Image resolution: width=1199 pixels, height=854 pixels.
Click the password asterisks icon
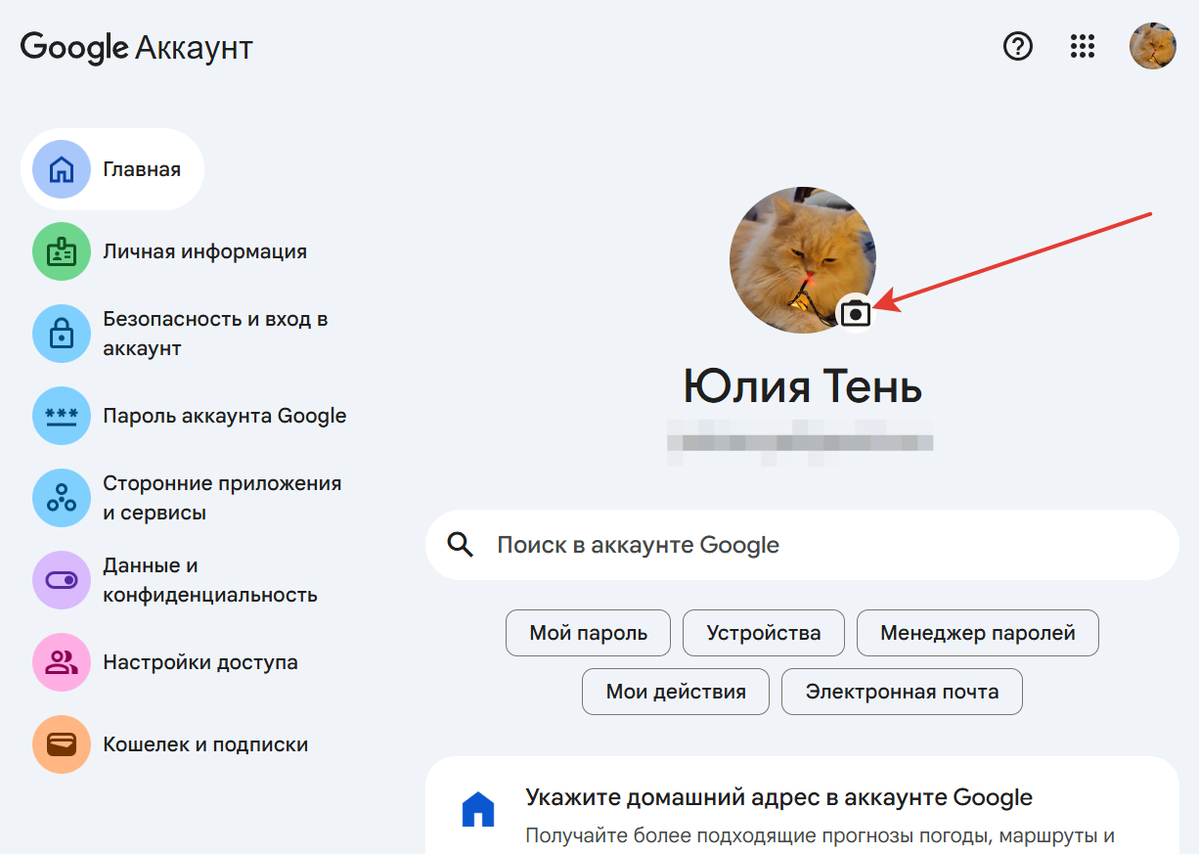[61, 415]
